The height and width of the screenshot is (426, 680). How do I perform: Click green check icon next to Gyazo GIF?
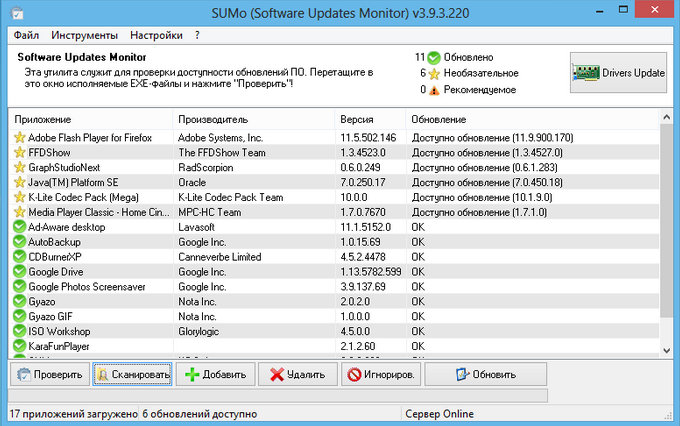pos(20,316)
